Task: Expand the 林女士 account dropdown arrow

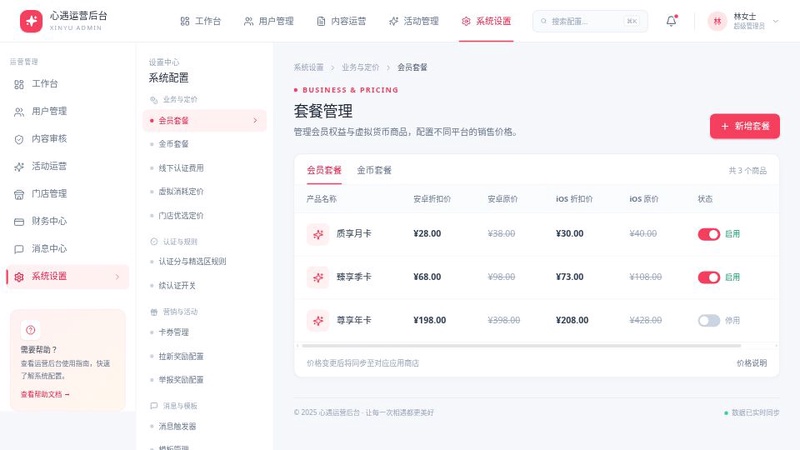Action: tap(776, 21)
